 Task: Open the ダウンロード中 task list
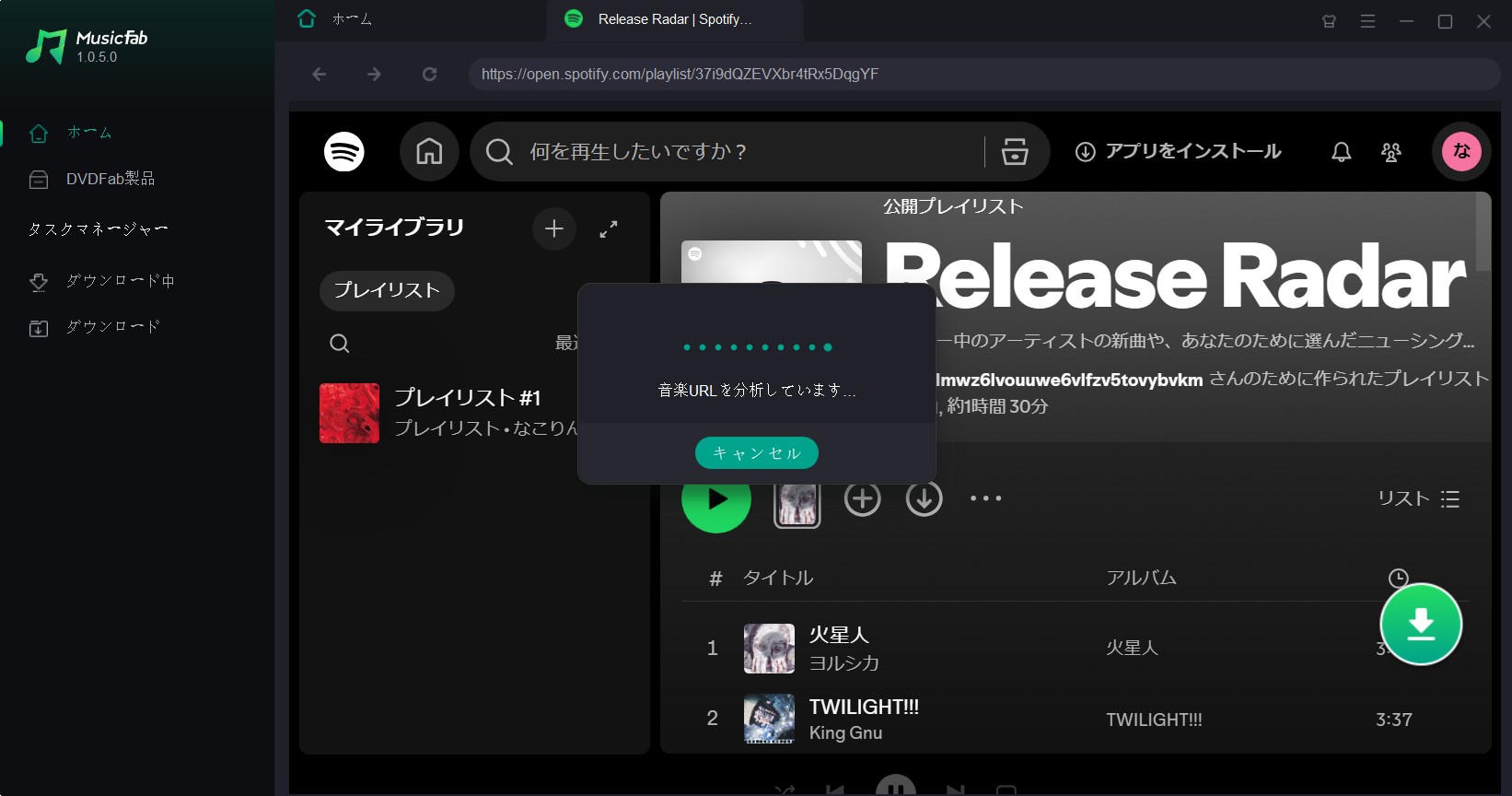coord(120,281)
